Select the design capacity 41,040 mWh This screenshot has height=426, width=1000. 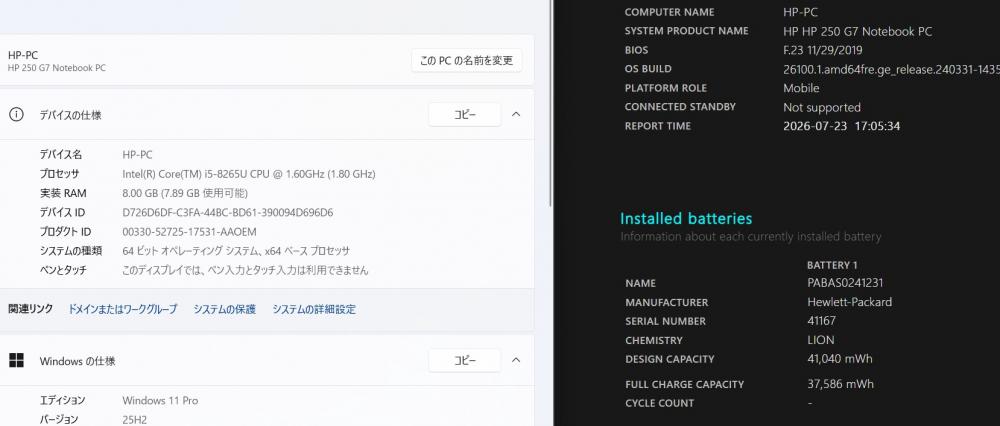(x=840, y=358)
